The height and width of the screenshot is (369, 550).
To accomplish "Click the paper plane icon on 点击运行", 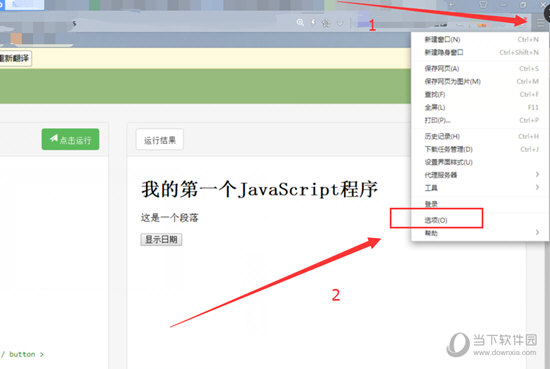I will [54, 138].
